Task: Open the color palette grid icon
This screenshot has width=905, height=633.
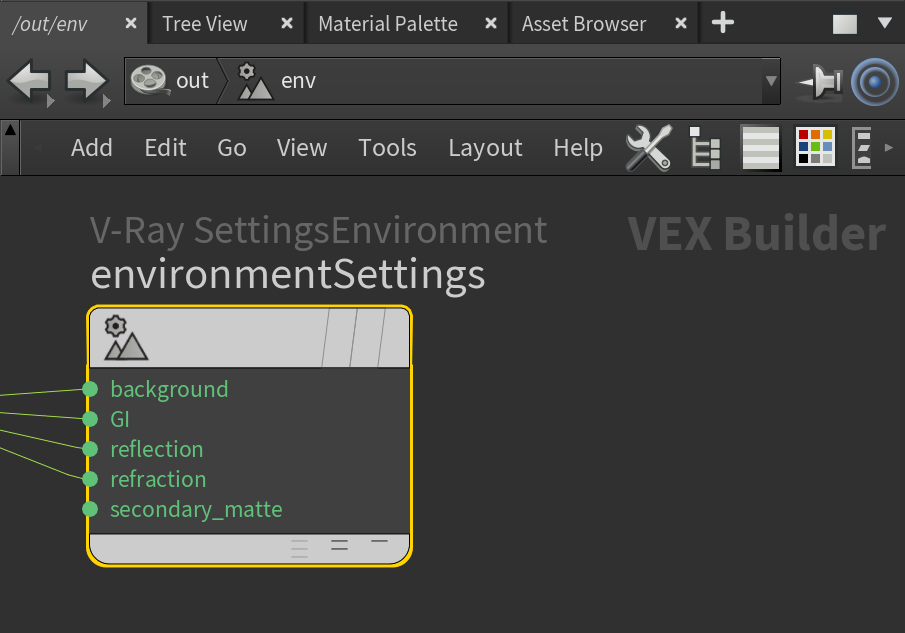Action: 815,147
